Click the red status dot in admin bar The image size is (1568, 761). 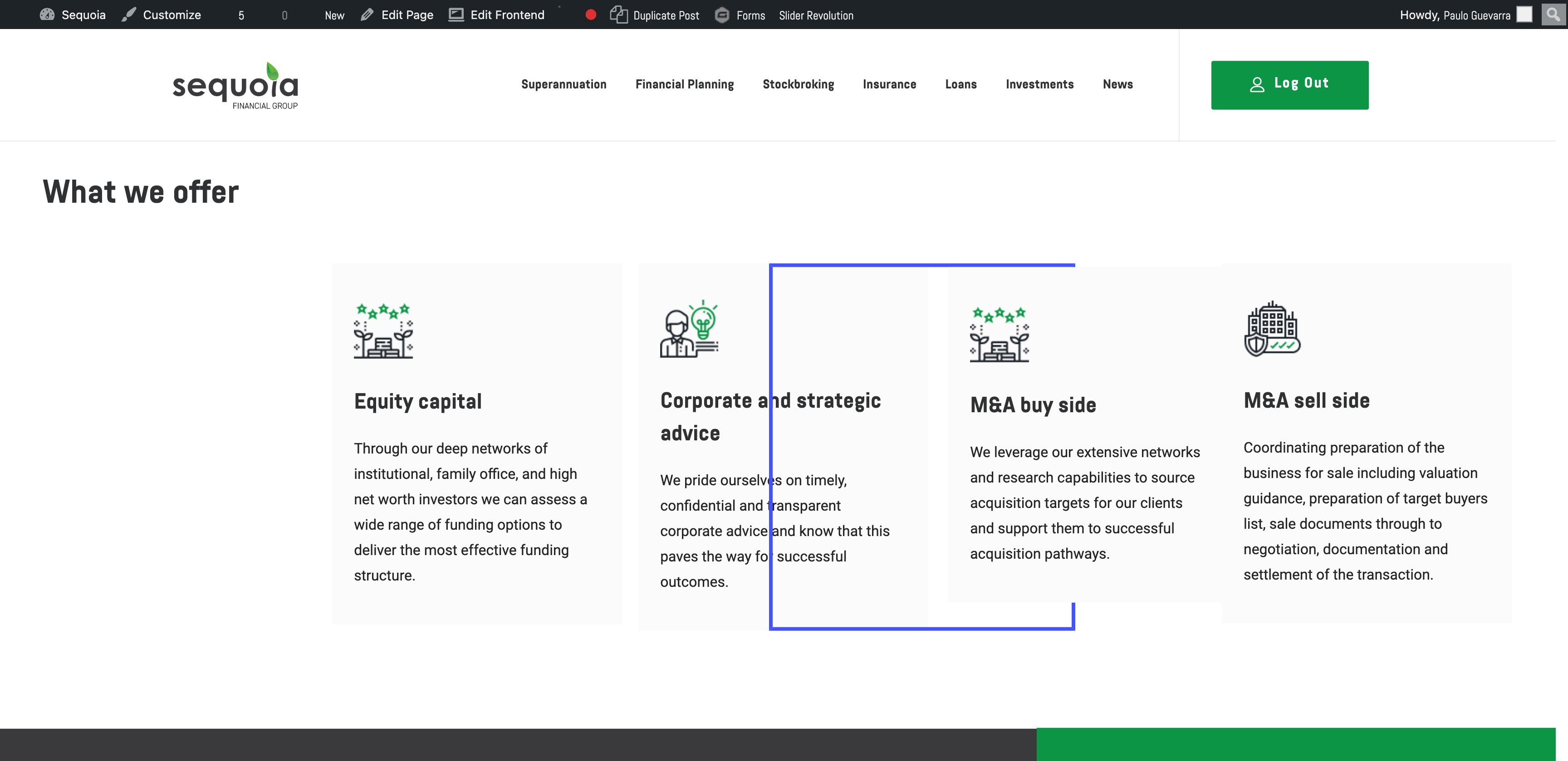(x=590, y=15)
